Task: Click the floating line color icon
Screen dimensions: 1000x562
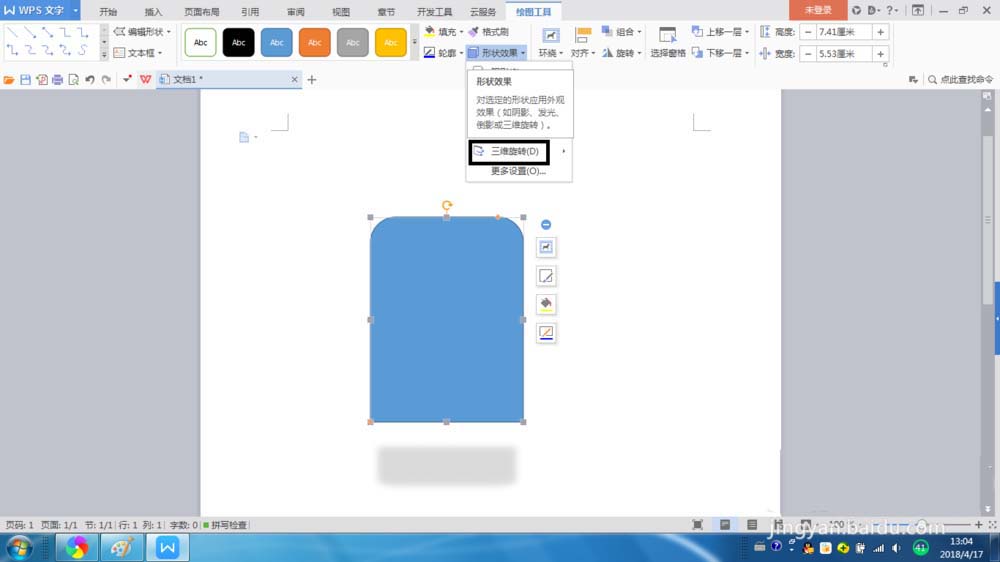Action: tap(546, 332)
